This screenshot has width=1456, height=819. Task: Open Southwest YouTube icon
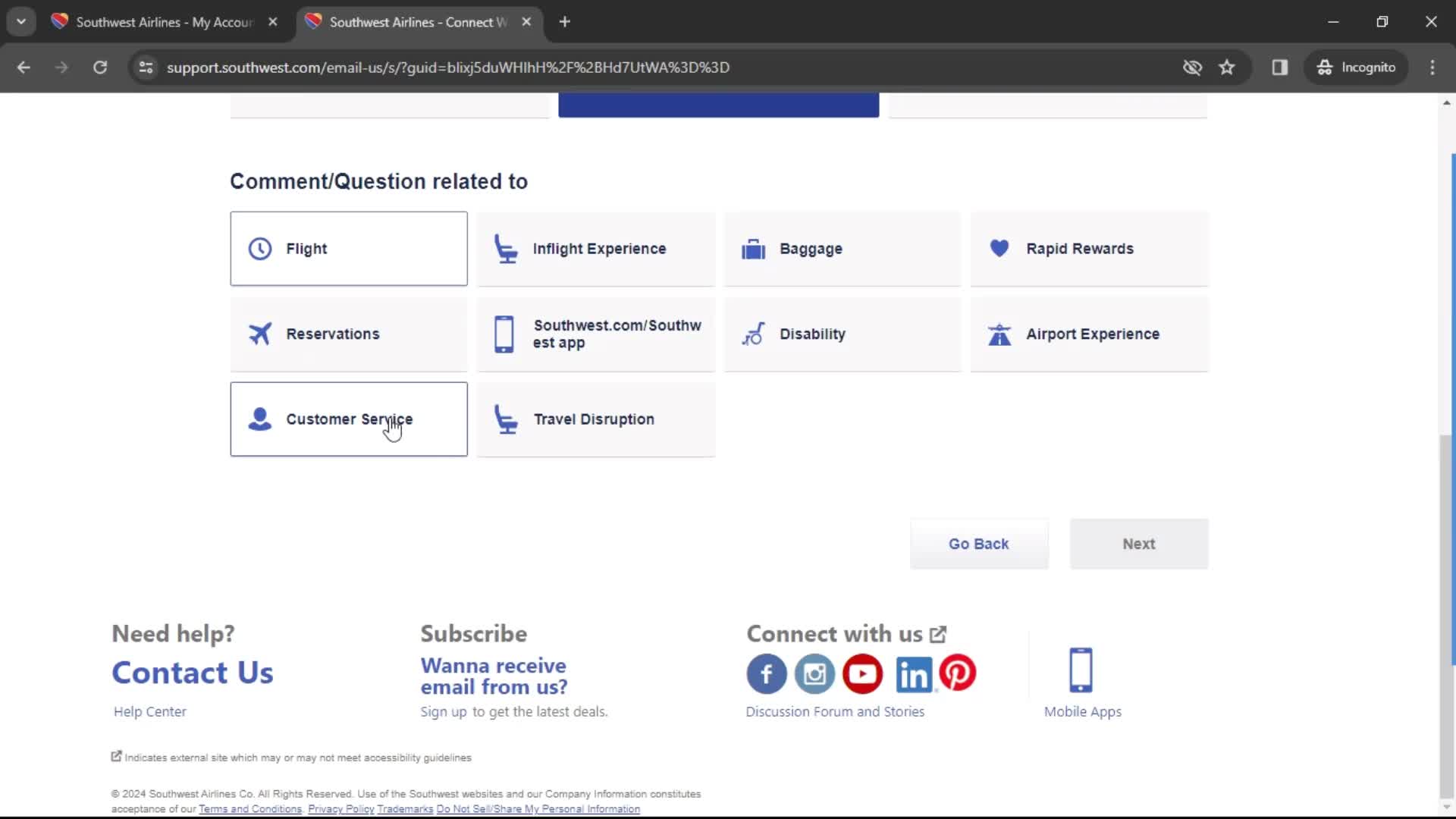pos(863,673)
